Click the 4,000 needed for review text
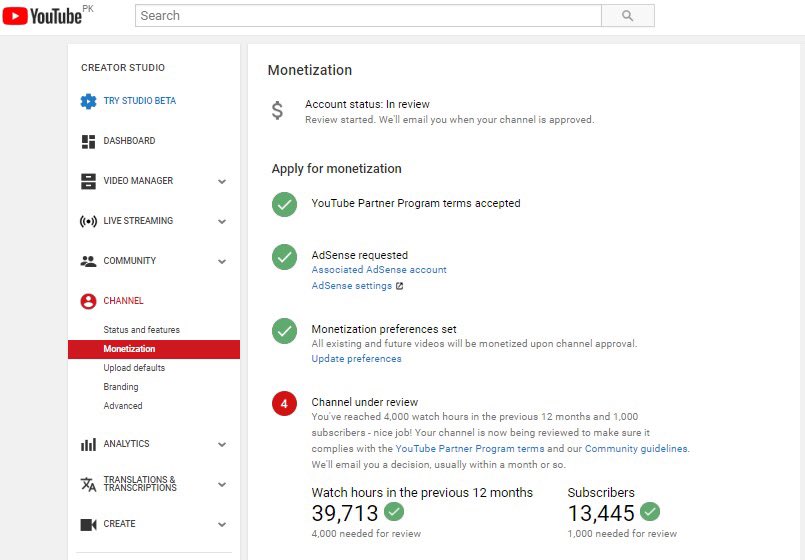805x560 pixels. tap(366, 534)
